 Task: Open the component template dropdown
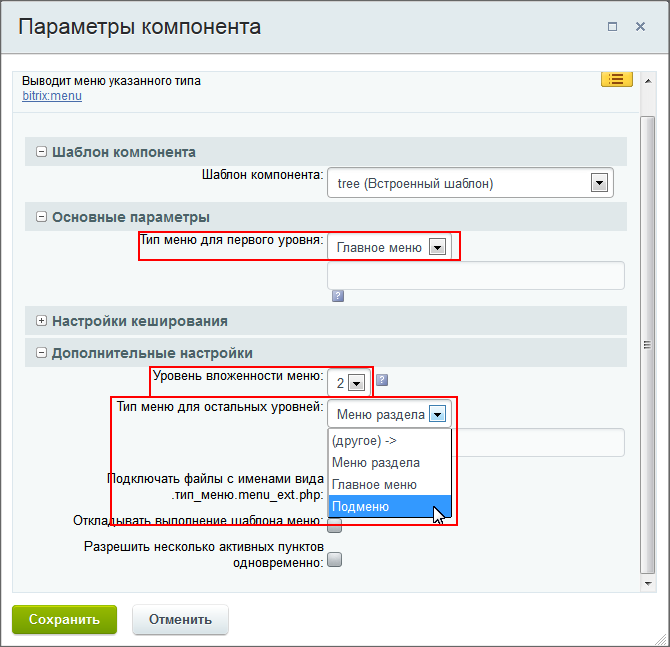(470, 183)
